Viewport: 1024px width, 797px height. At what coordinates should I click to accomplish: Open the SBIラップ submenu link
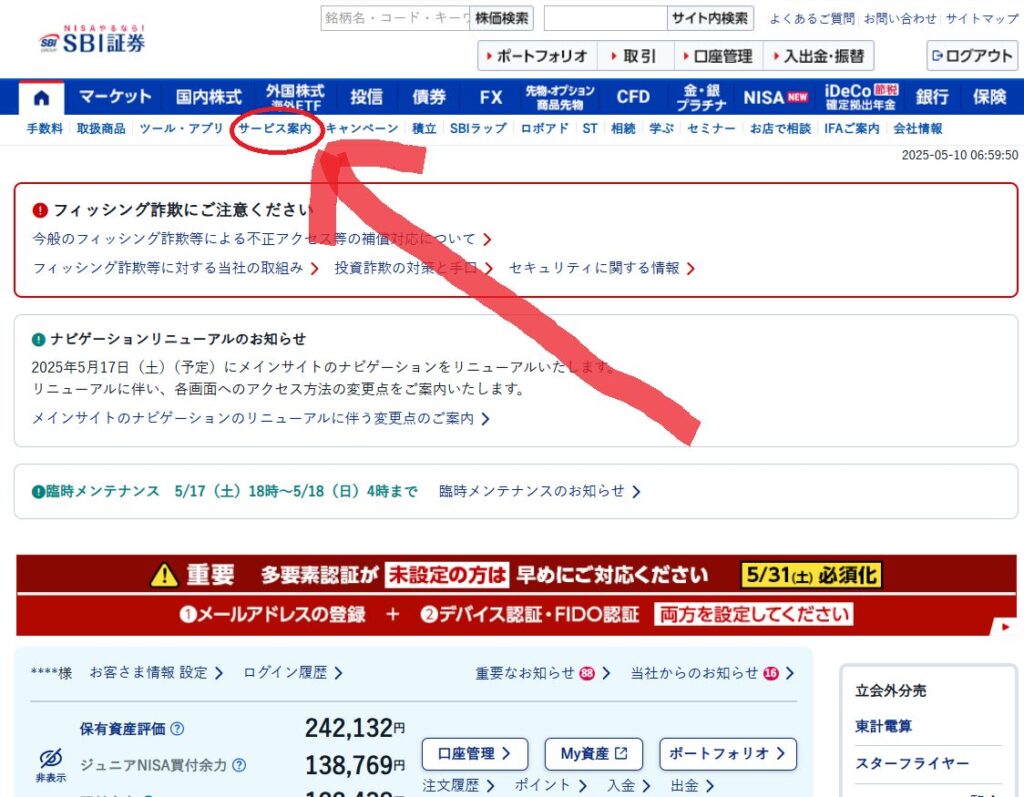pyautogui.click(x=478, y=128)
